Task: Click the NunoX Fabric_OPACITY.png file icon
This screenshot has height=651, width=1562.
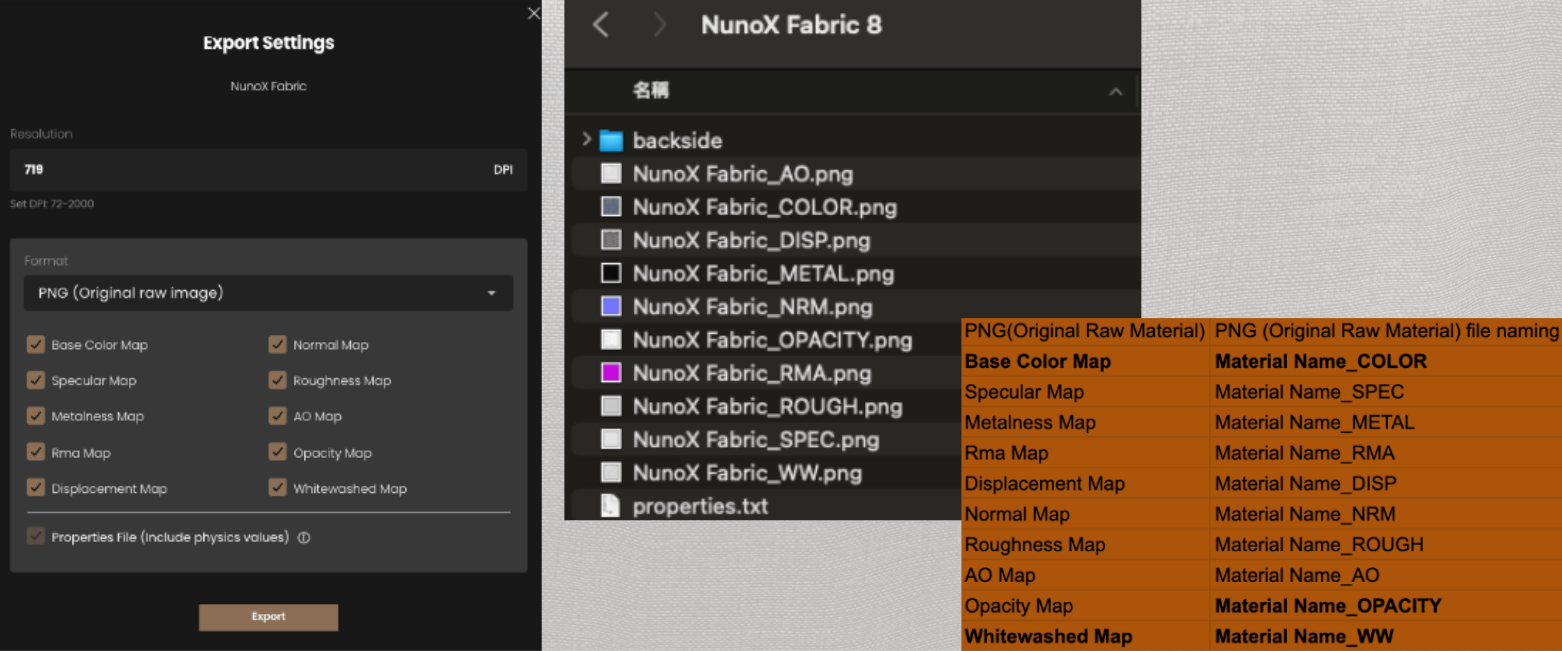Action: pos(611,339)
